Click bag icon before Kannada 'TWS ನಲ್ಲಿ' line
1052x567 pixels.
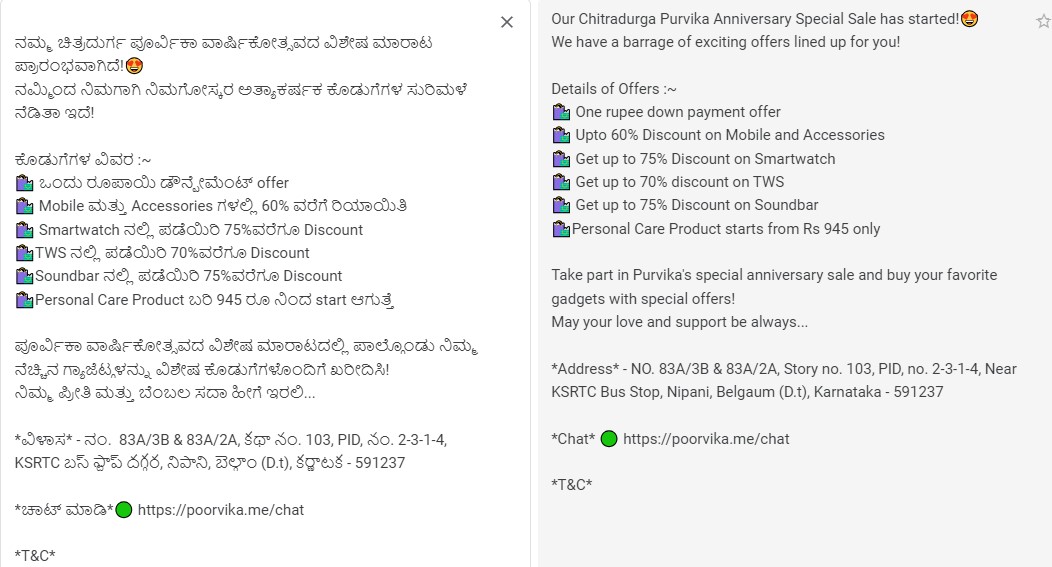pos(25,253)
